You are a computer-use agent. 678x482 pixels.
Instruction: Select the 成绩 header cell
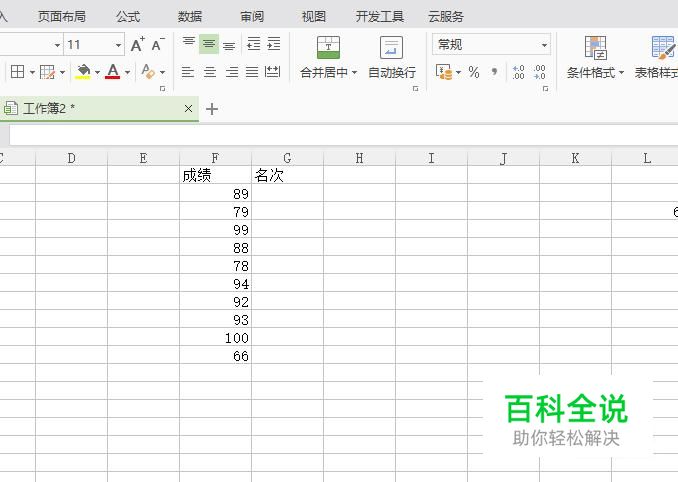tap(215, 175)
